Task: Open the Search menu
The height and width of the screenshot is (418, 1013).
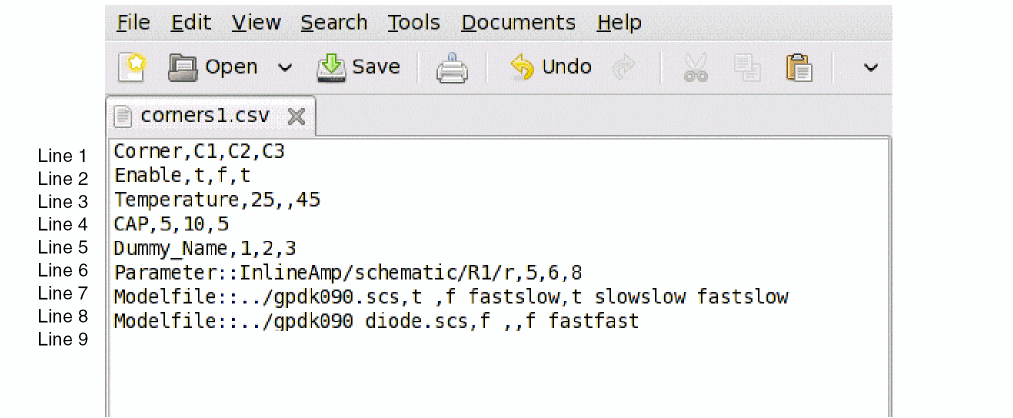Action: [x=334, y=22]
